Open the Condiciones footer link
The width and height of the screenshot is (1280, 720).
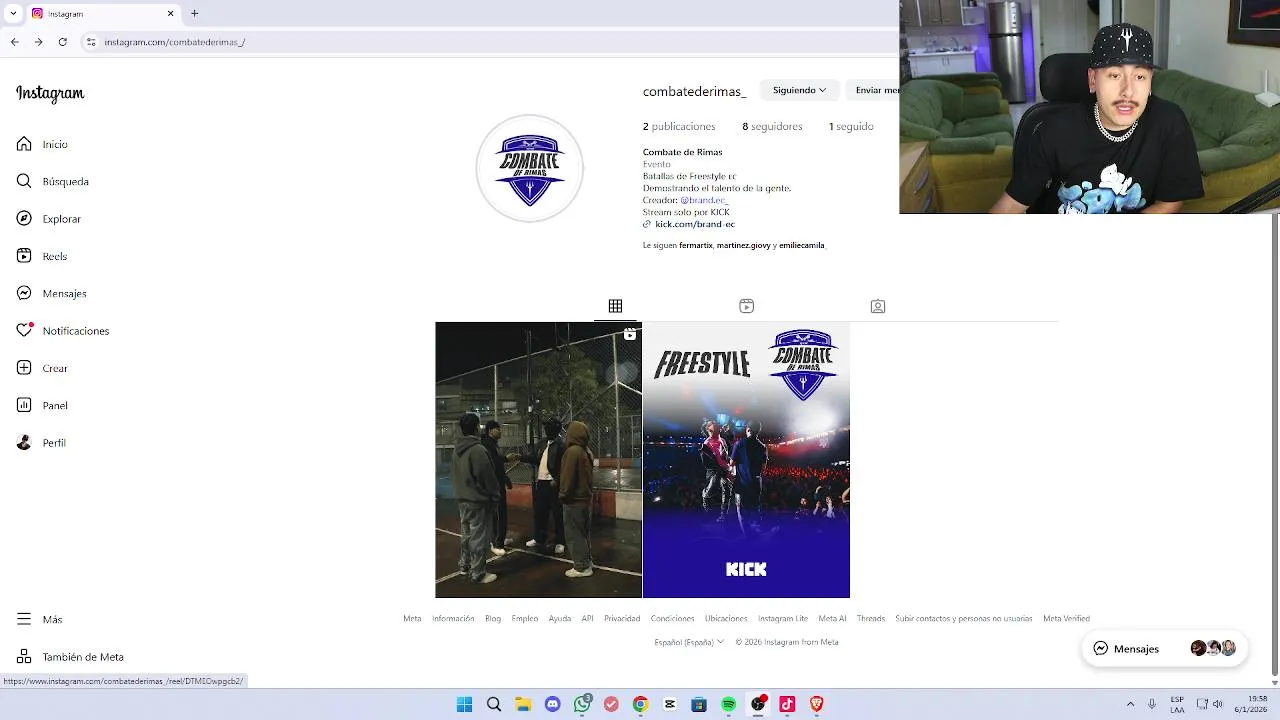[x=672, y=619]
